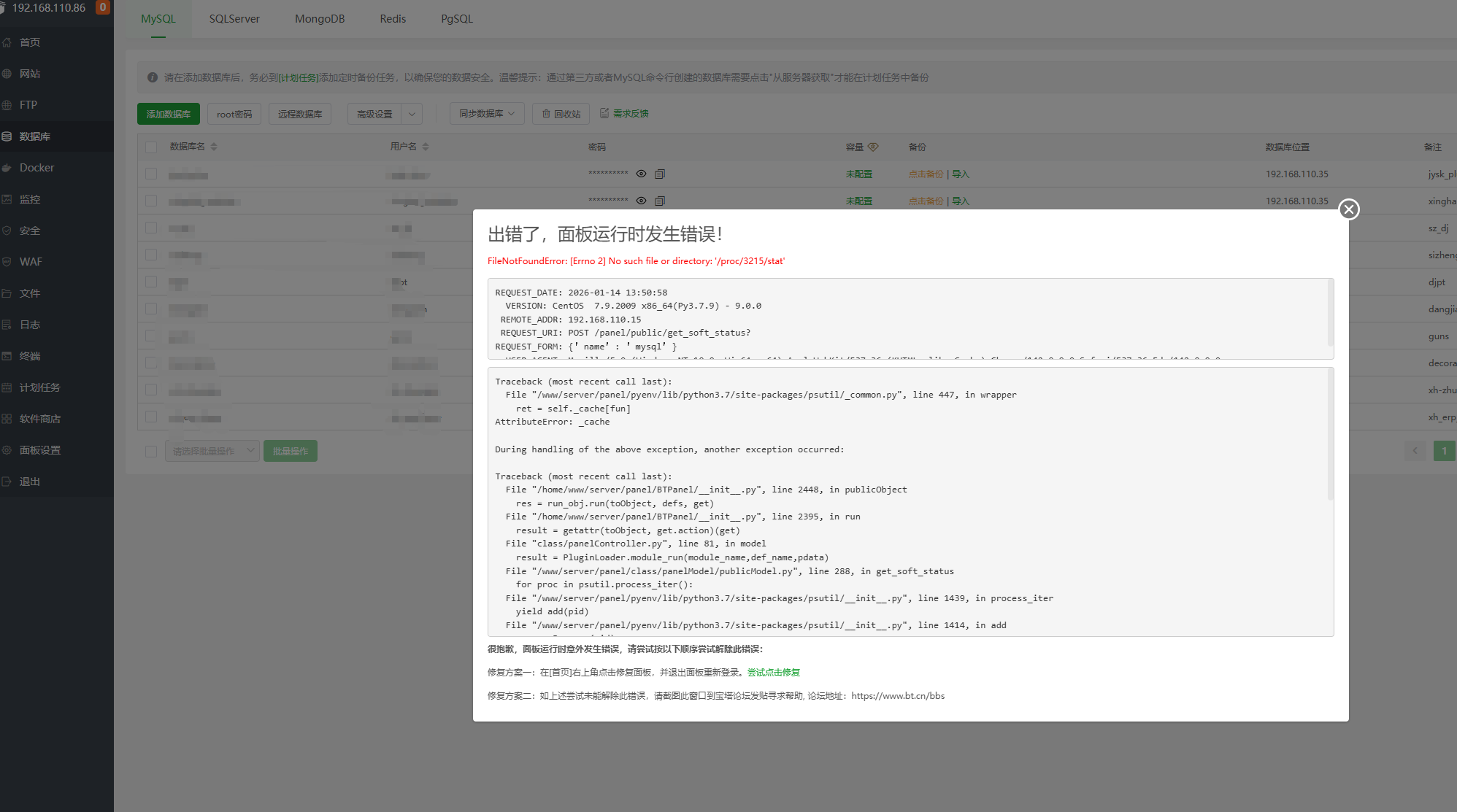The height and width of the screenshot is (812, 1457).
Task: Check the first database row checkbox
Action: [151, 174]
